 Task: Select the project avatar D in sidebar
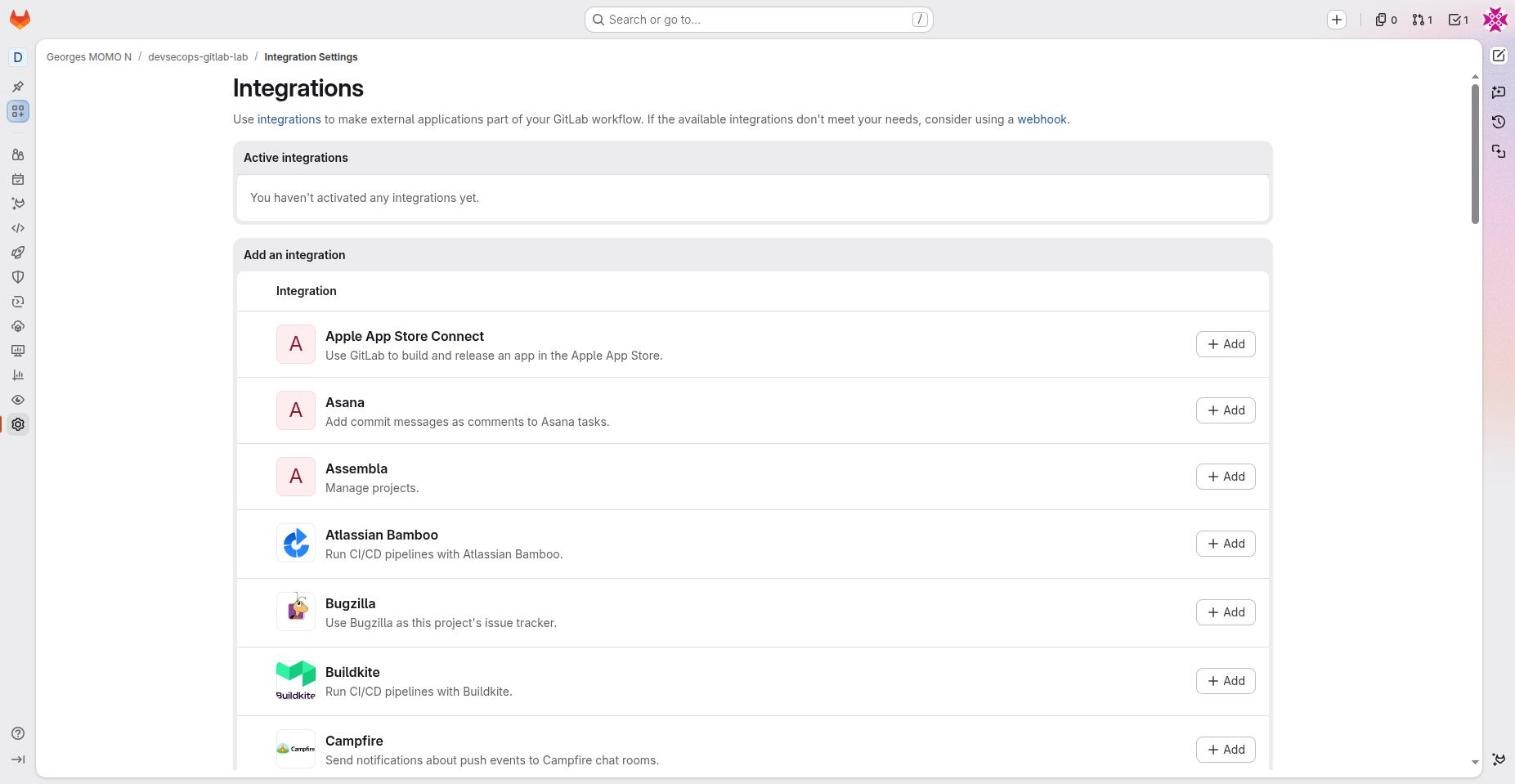(x=17, y=57)
